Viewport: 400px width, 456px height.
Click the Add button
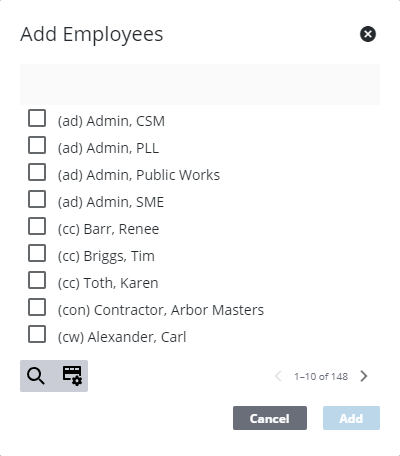tap(351, 418)
